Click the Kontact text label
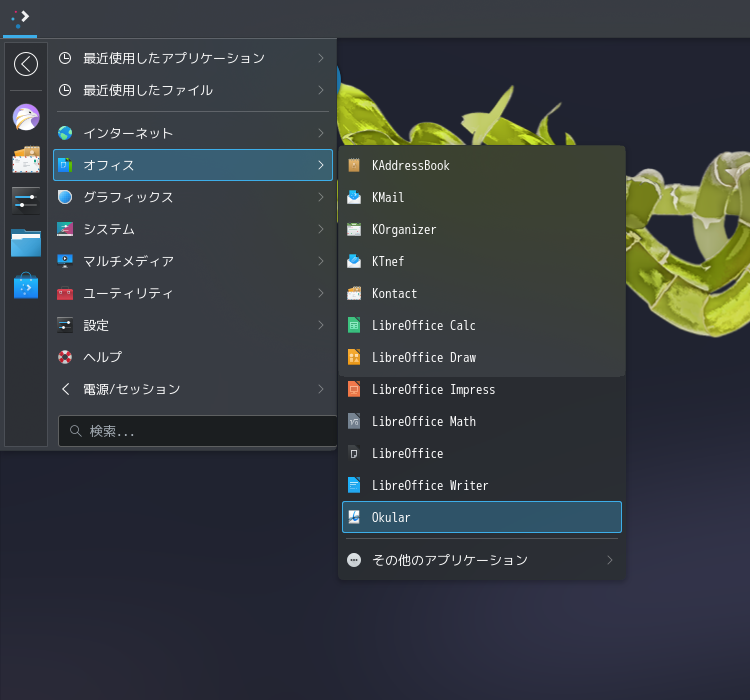 point(394,293)
